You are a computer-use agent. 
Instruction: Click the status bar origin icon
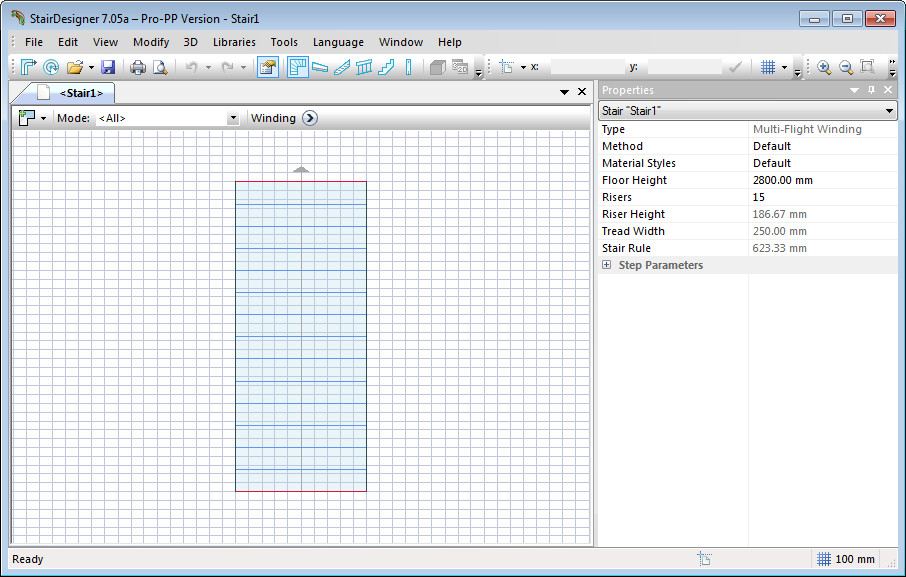(704, 559)
